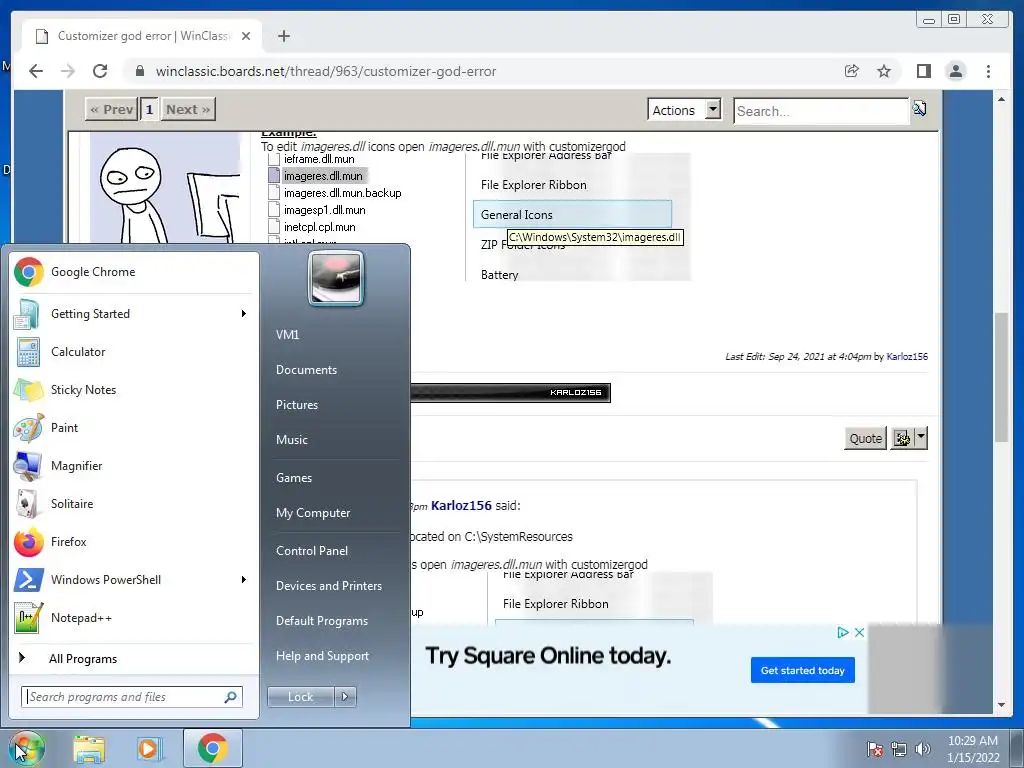1024x768 pixels.
Task: Launch Paint from Start menu
Action: point(134,428)
